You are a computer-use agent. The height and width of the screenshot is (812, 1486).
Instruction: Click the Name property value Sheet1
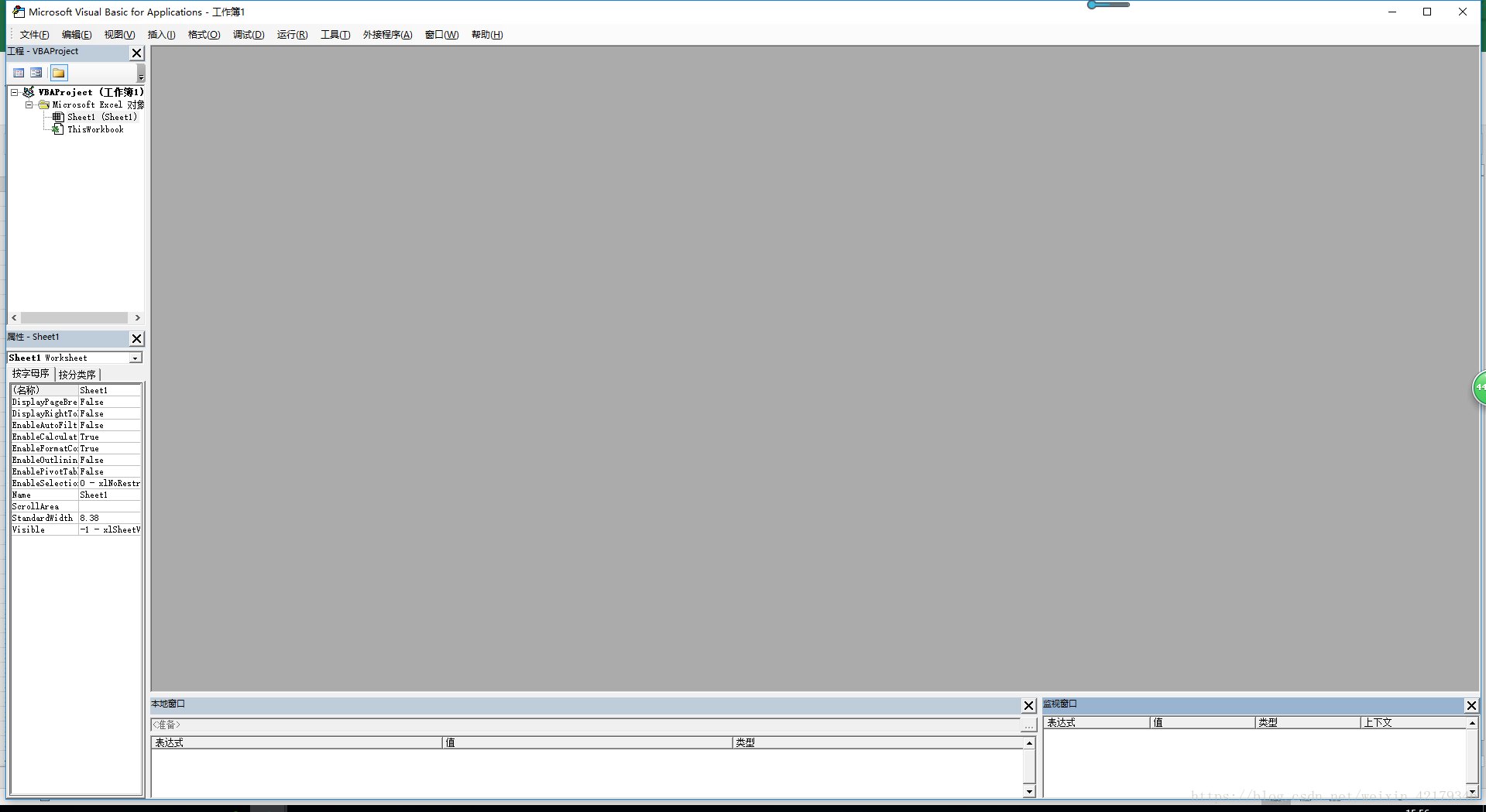tap(109, 495)
